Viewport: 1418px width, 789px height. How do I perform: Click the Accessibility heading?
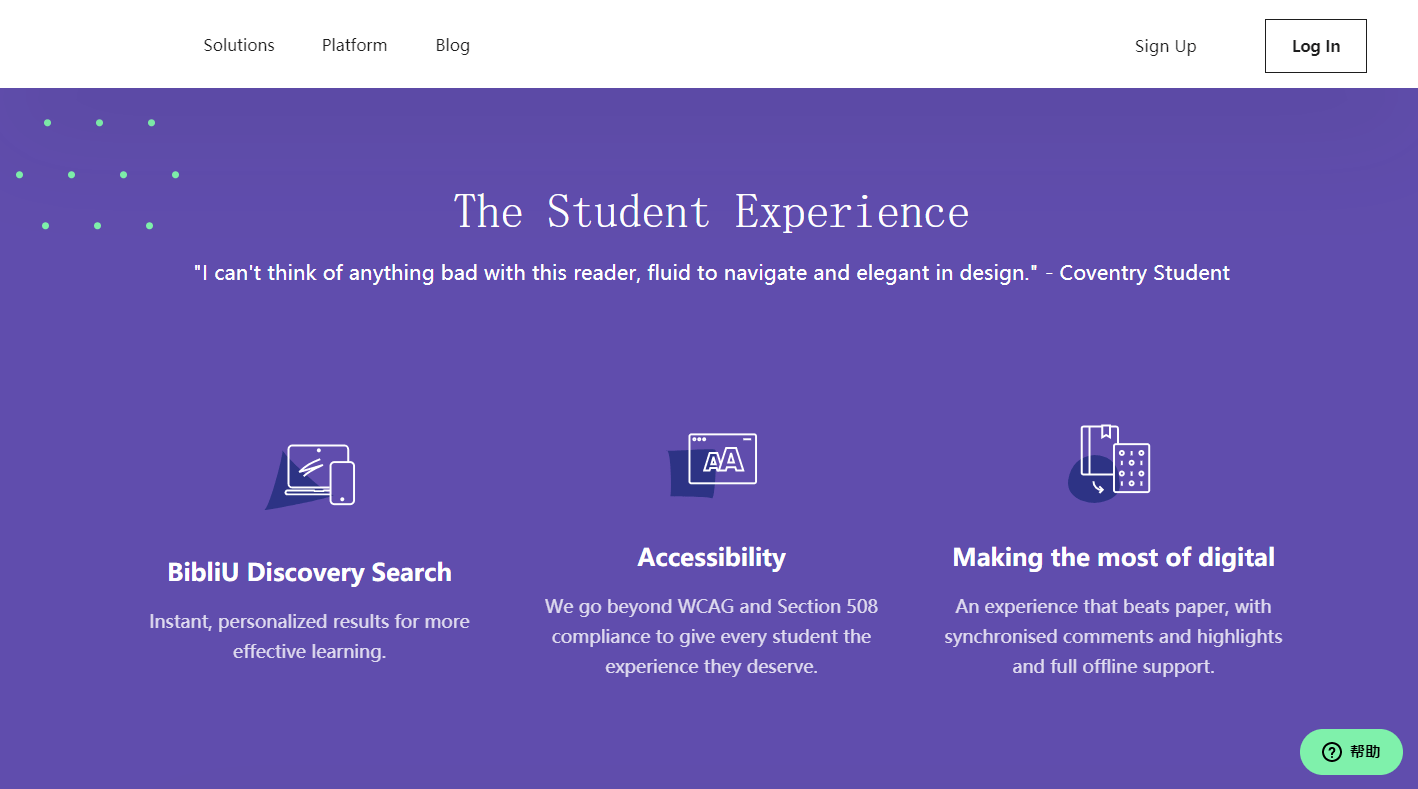712,557
